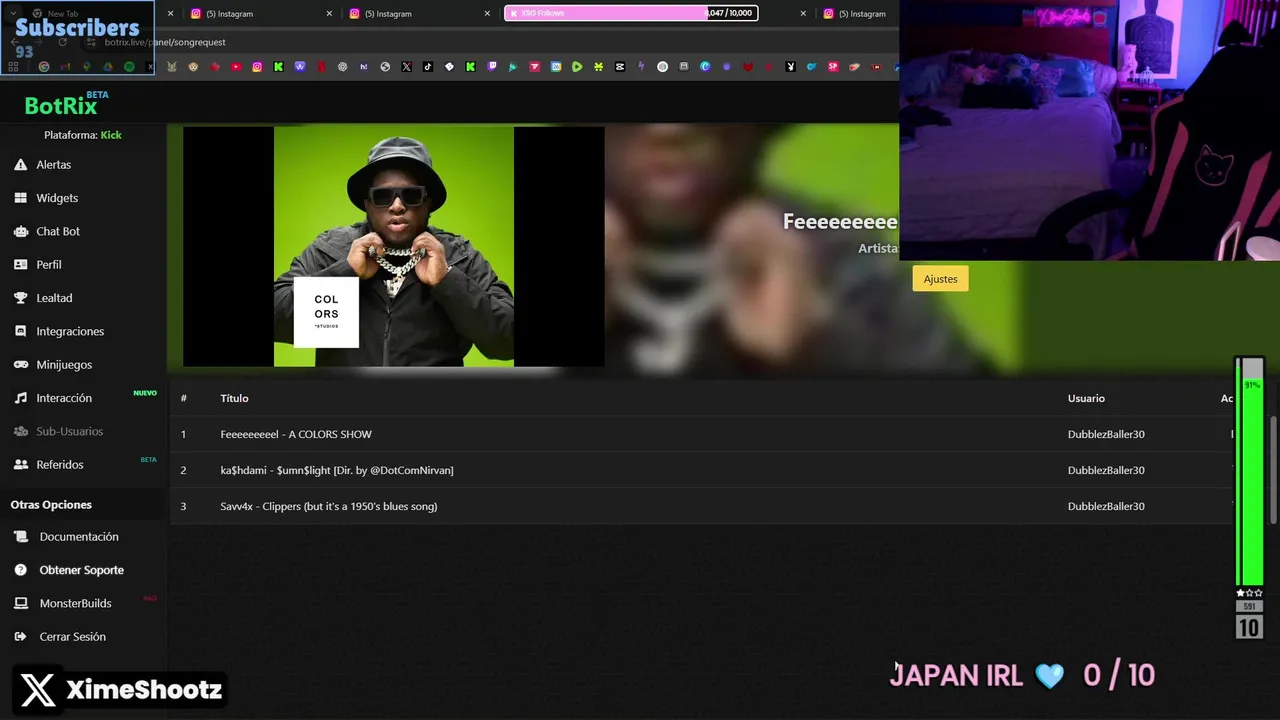Viewport: 1280px width, 720px height.
Task: Select the Lealtad trophy icon
Action: pyautogui.click(x=20, y=298)
